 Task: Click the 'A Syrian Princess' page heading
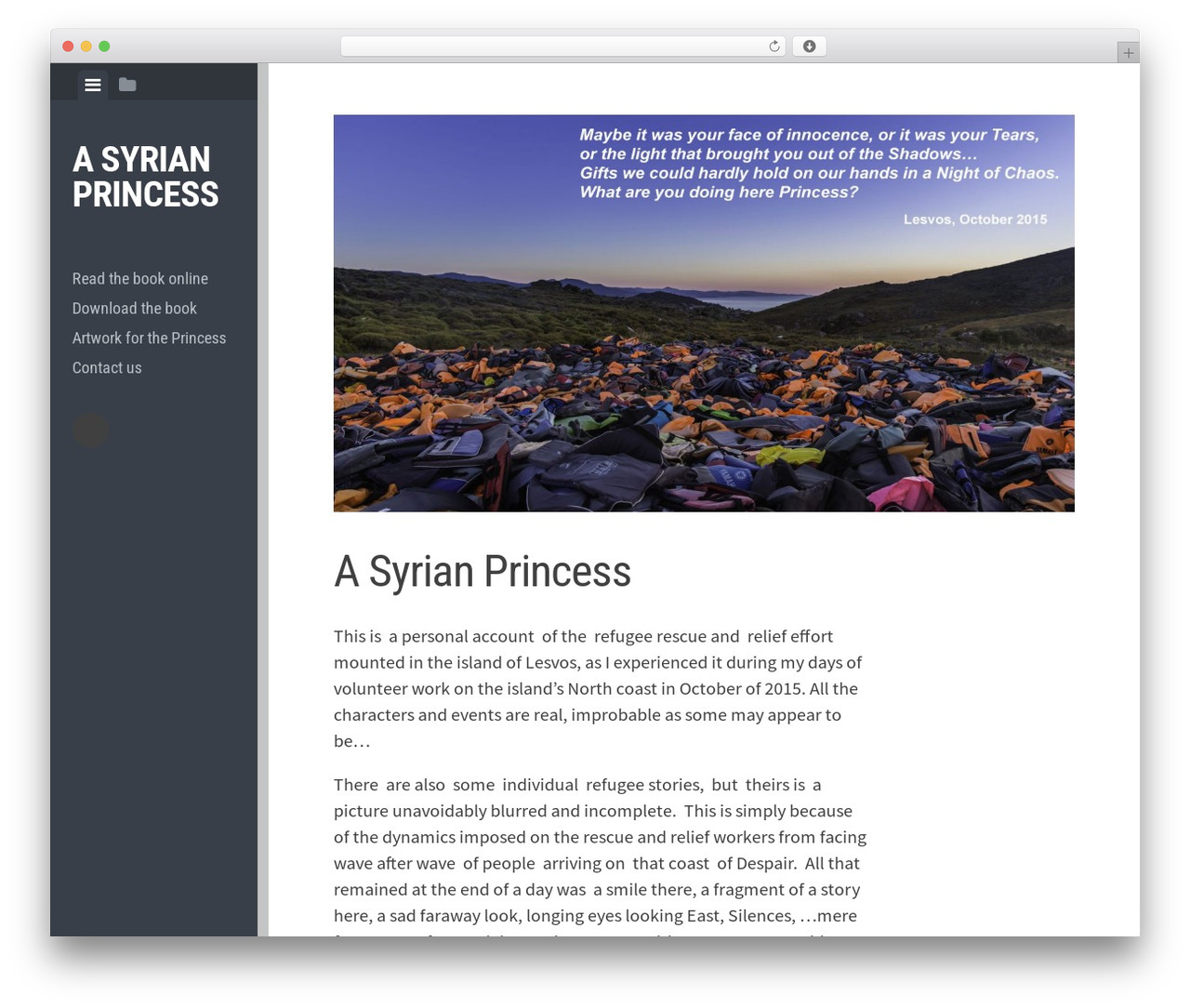[x=483, y=571]
